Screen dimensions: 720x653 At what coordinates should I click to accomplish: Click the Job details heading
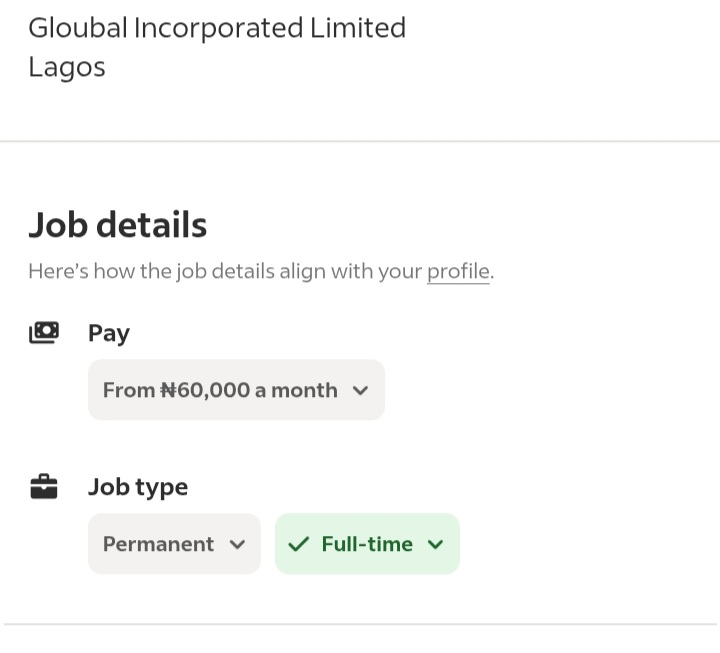pos(118,225)
